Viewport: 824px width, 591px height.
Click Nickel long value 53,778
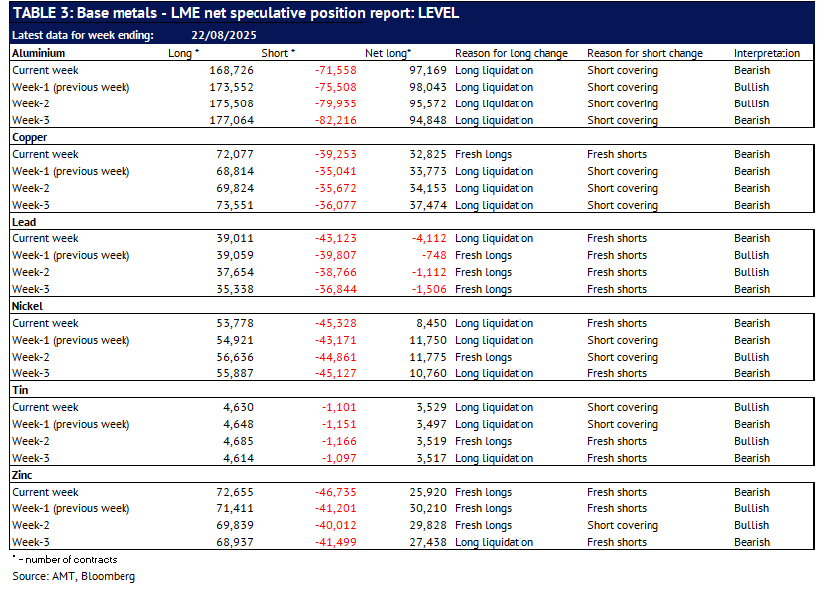coord(235,323)
